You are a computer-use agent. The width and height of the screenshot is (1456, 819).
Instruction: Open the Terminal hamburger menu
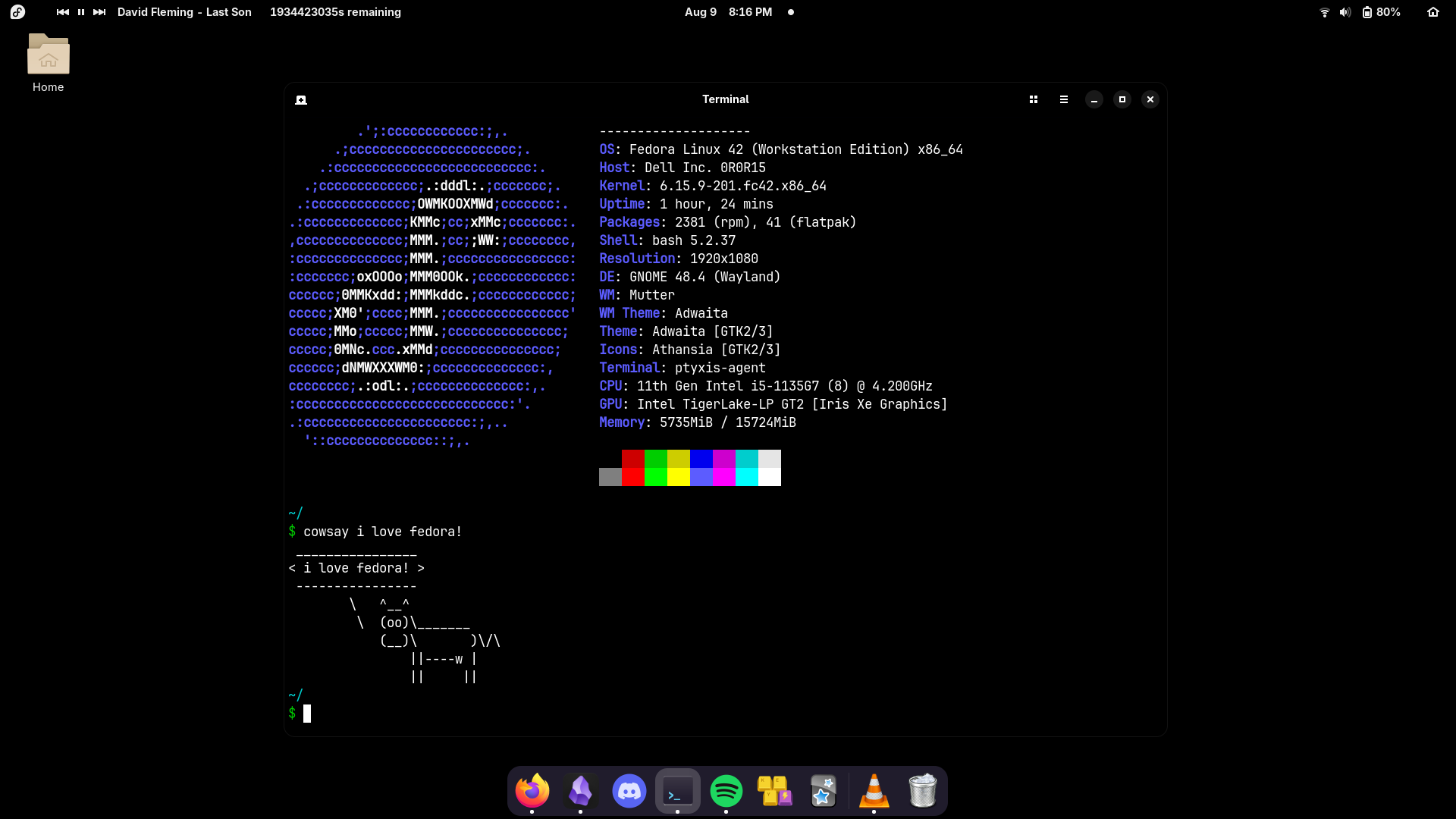click(x=1064, y=99)
